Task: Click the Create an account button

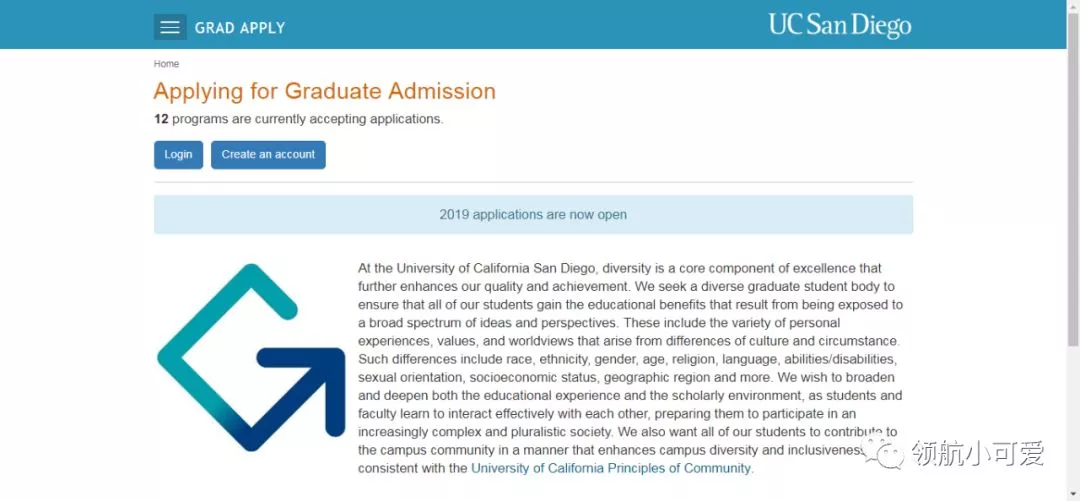Action: pos(268,155)
